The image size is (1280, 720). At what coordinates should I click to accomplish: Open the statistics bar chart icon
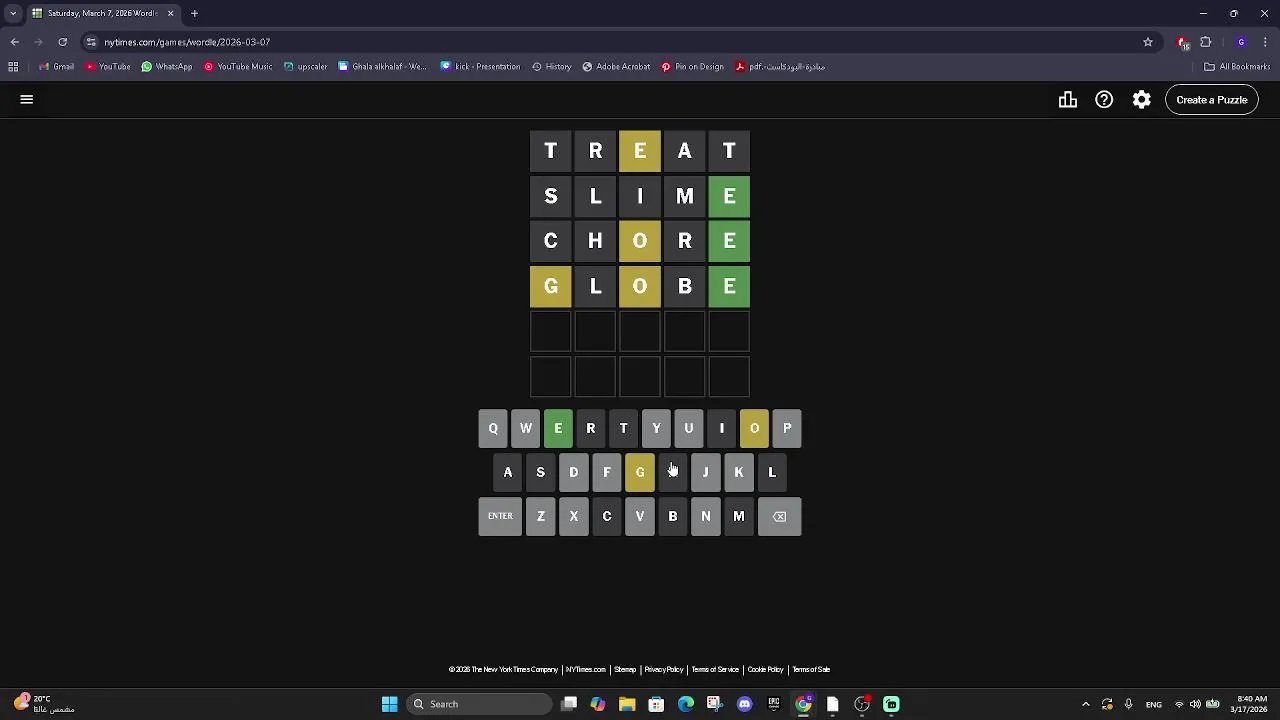[x=1068, y=100]
